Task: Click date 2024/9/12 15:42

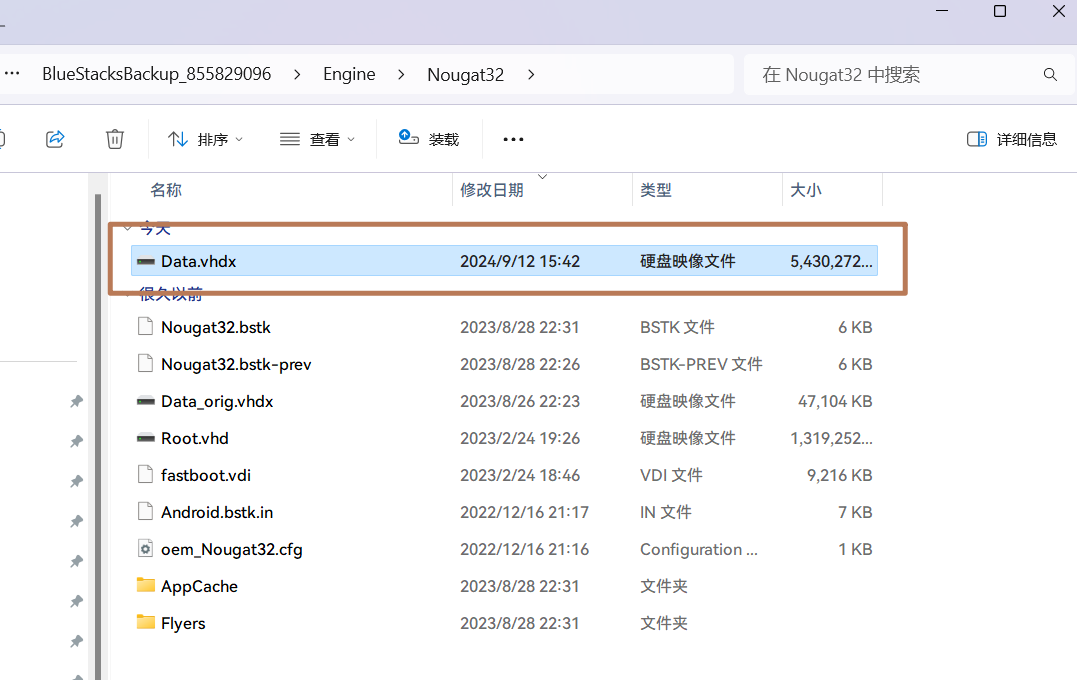Action: (x=520, y=261)
